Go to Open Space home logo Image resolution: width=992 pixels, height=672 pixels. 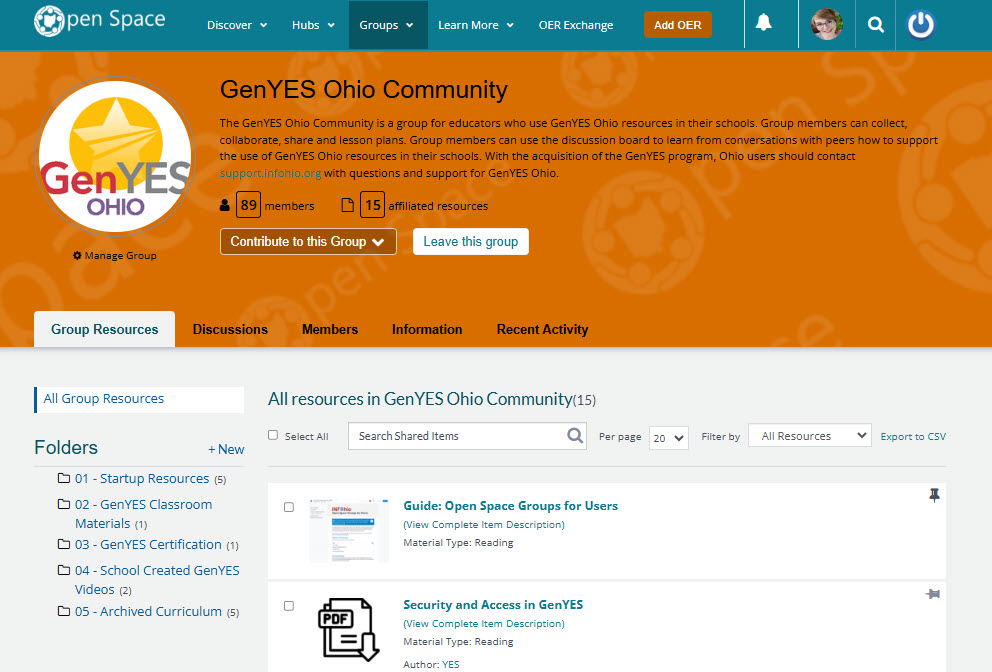[99, 20]
